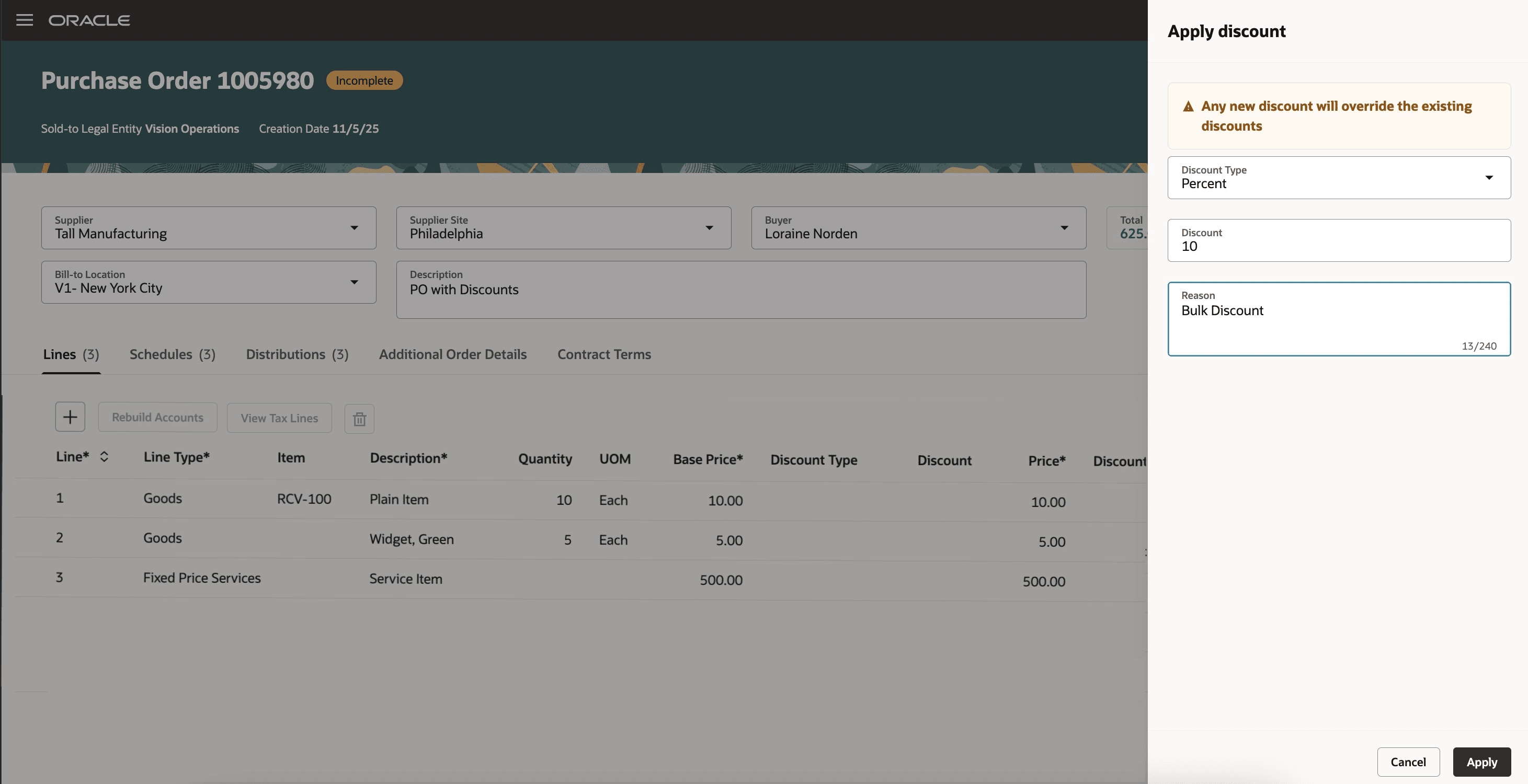Switch to the Distributions tab

point(297,355)
